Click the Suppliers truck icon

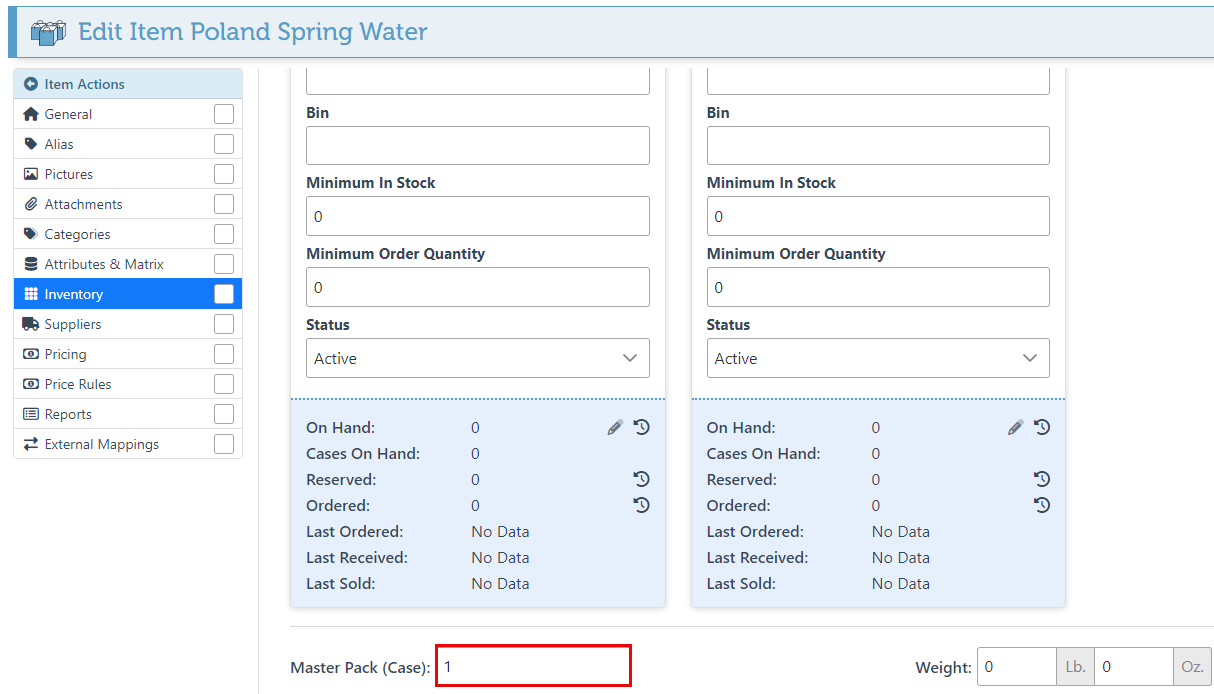point(31,324)
